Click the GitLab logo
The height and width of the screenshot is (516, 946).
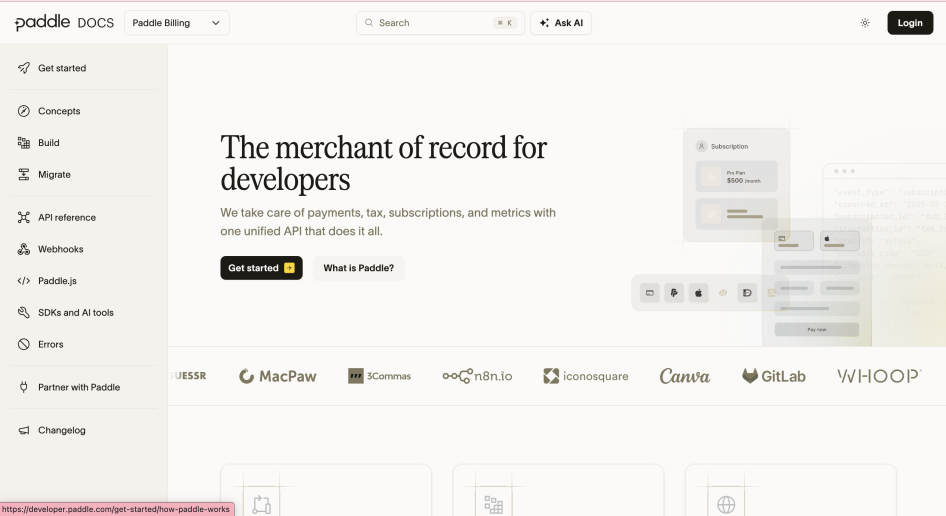click(773, 376)
